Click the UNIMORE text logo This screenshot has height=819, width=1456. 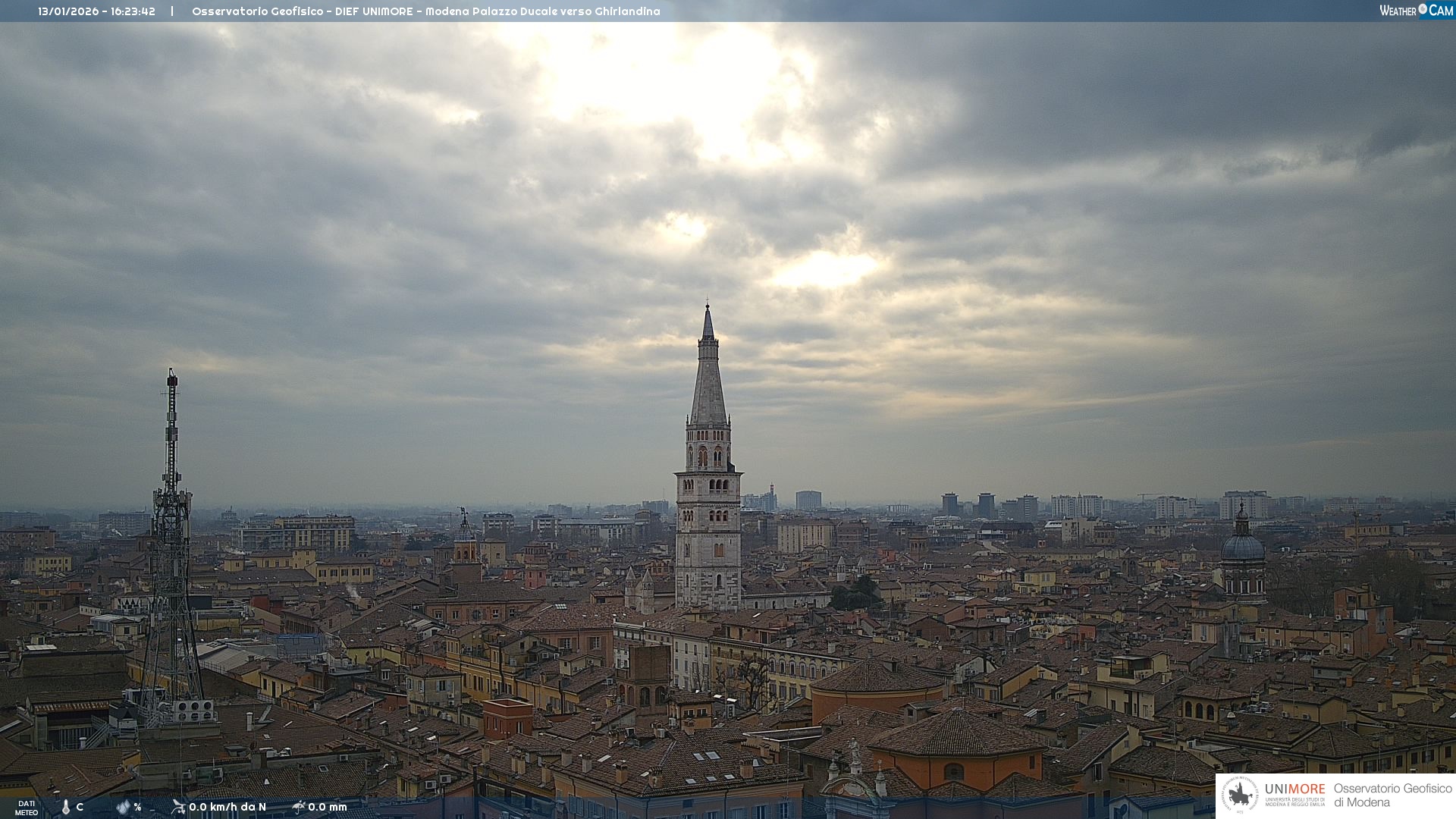[1294, 789]
